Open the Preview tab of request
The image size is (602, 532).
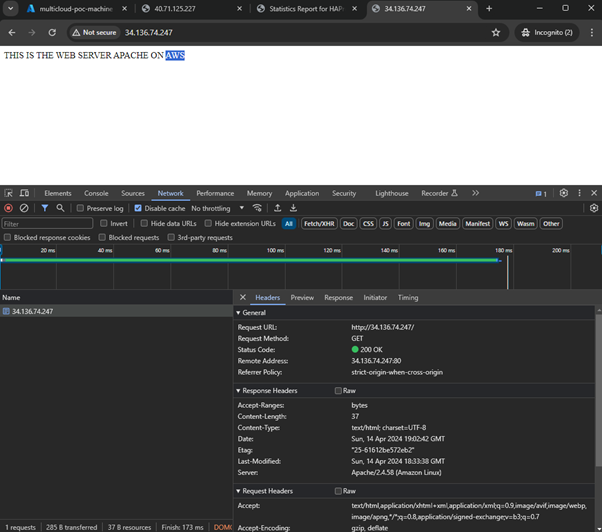(302, 297)
